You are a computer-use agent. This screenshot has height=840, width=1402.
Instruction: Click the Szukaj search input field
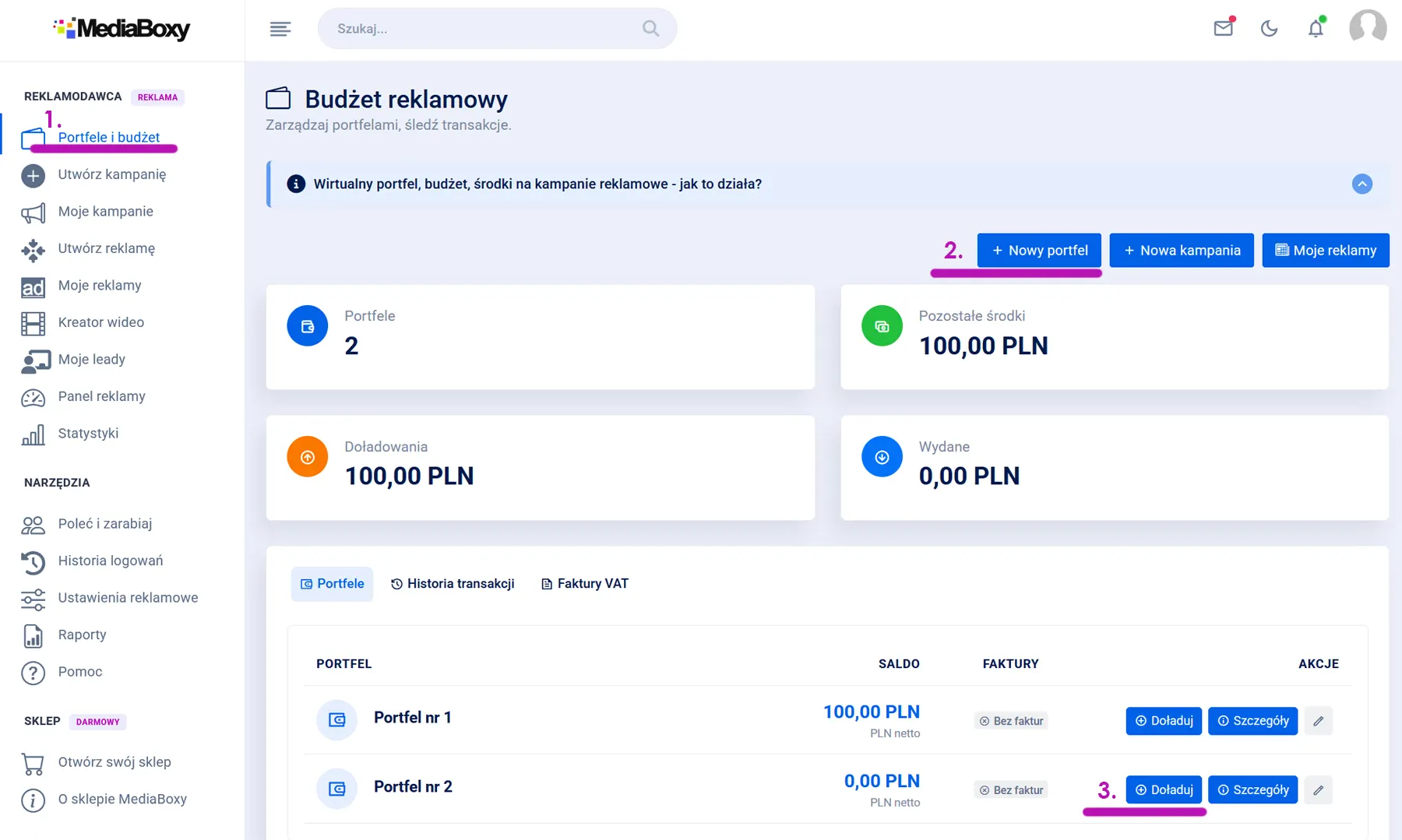[497, 29]
